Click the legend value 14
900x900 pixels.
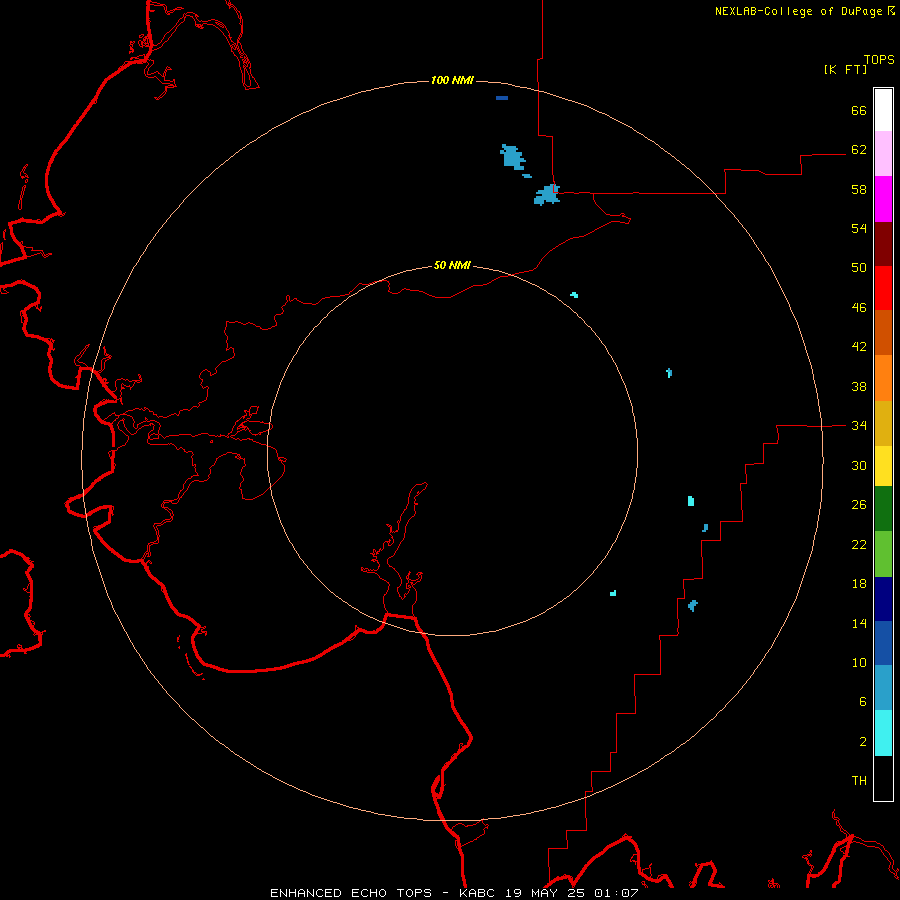pos(859,623)
